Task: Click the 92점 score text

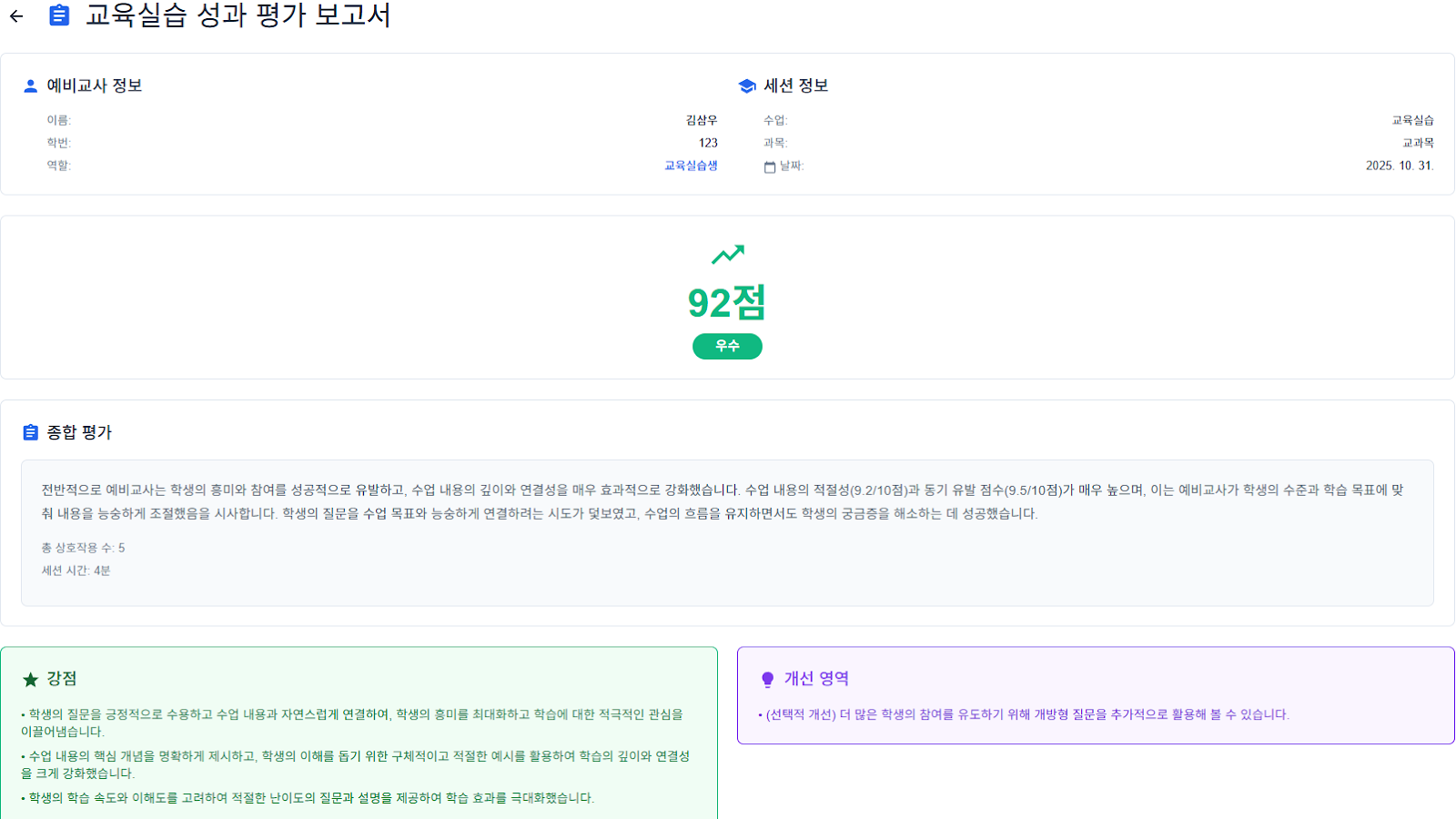Action: tap(727, 303)
